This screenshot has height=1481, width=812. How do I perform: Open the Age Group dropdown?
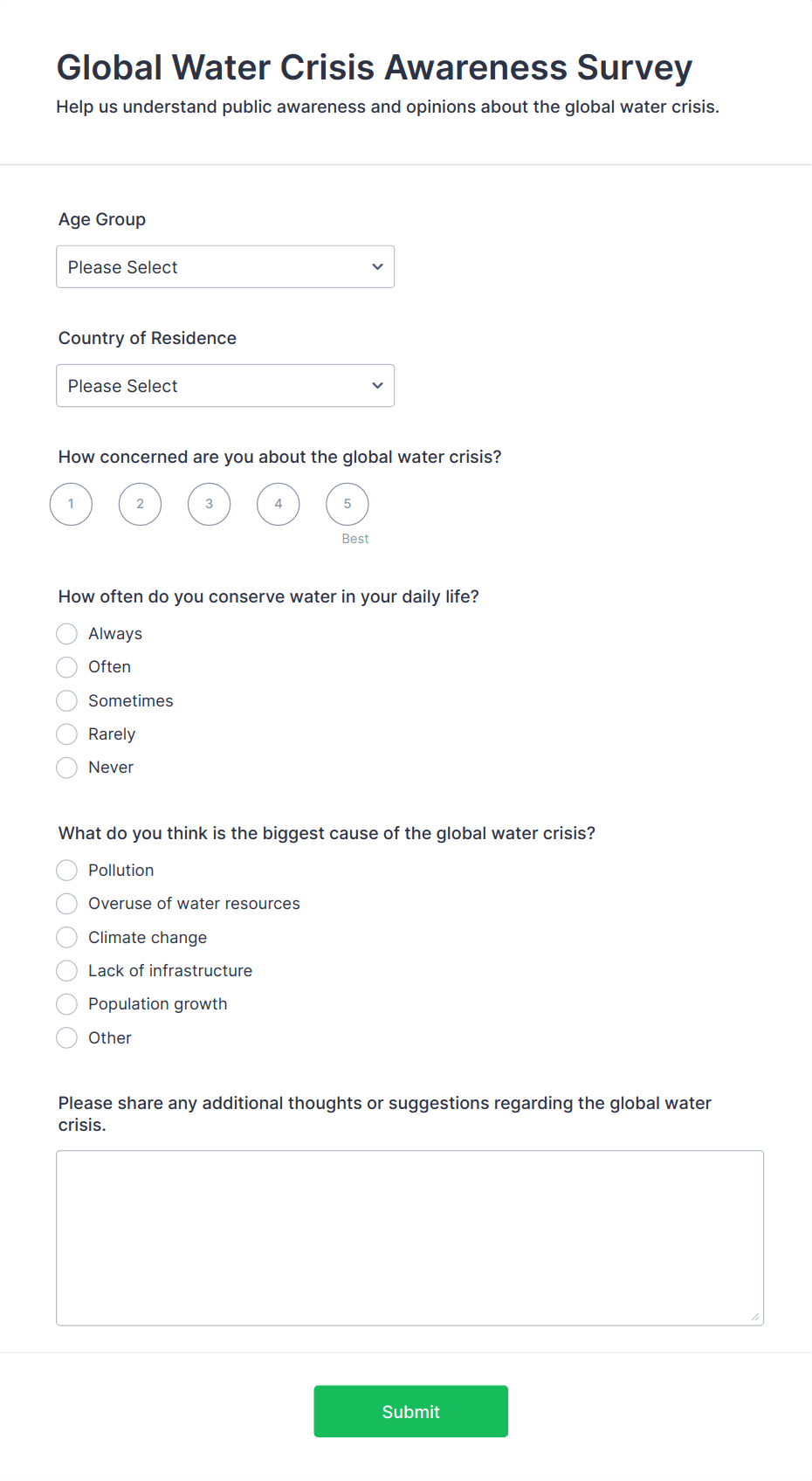pos(224,267)
